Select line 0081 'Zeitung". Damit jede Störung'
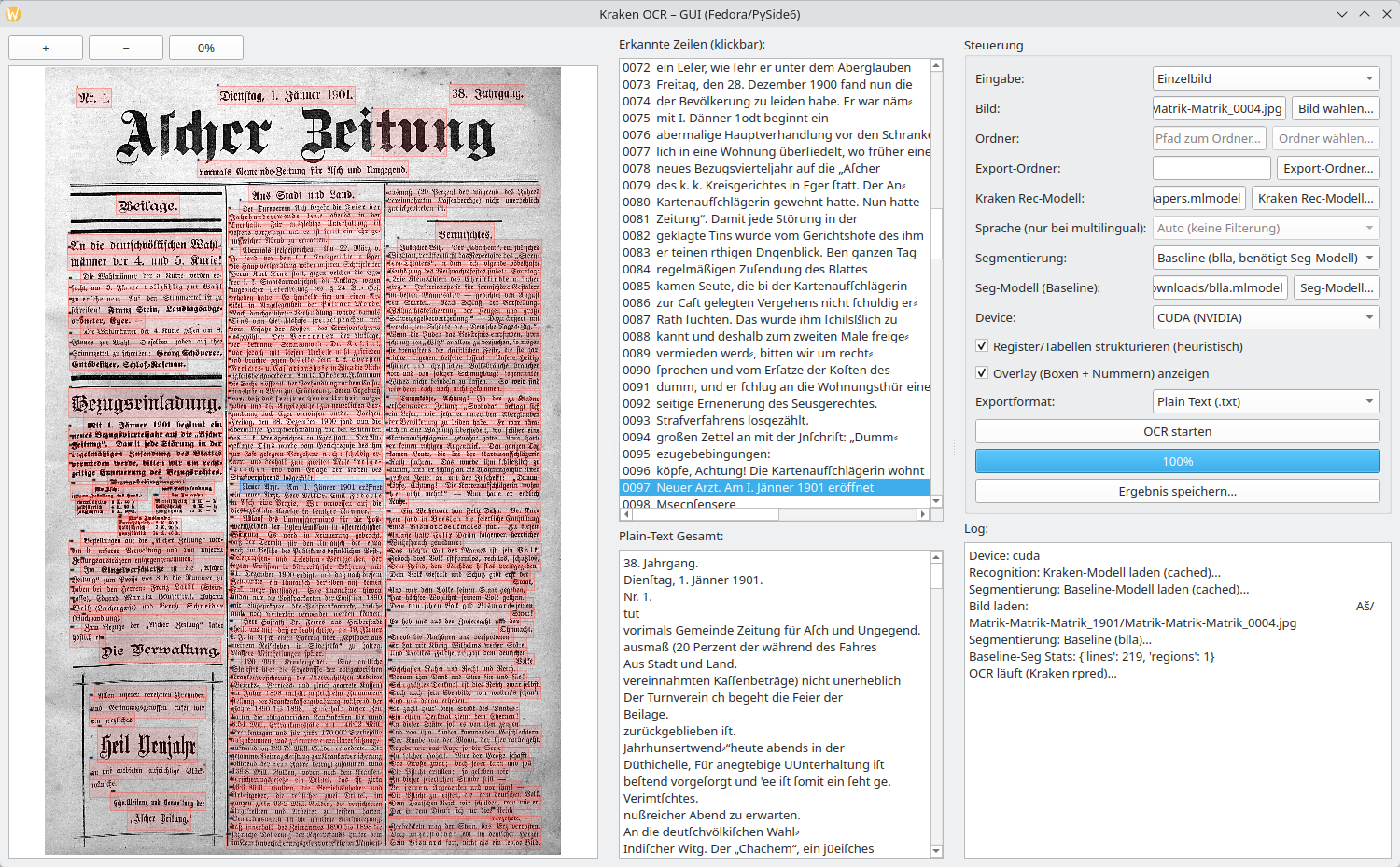 pyautogui.click(x=775, y=218)
